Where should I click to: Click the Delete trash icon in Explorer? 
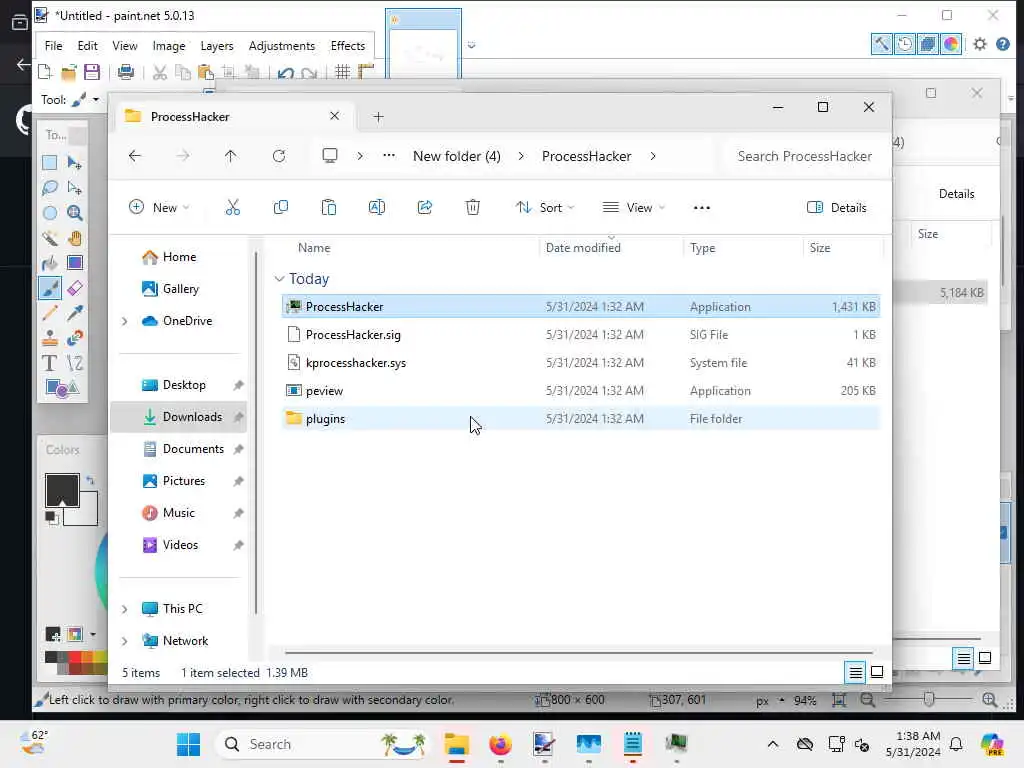tap(473, 208)
